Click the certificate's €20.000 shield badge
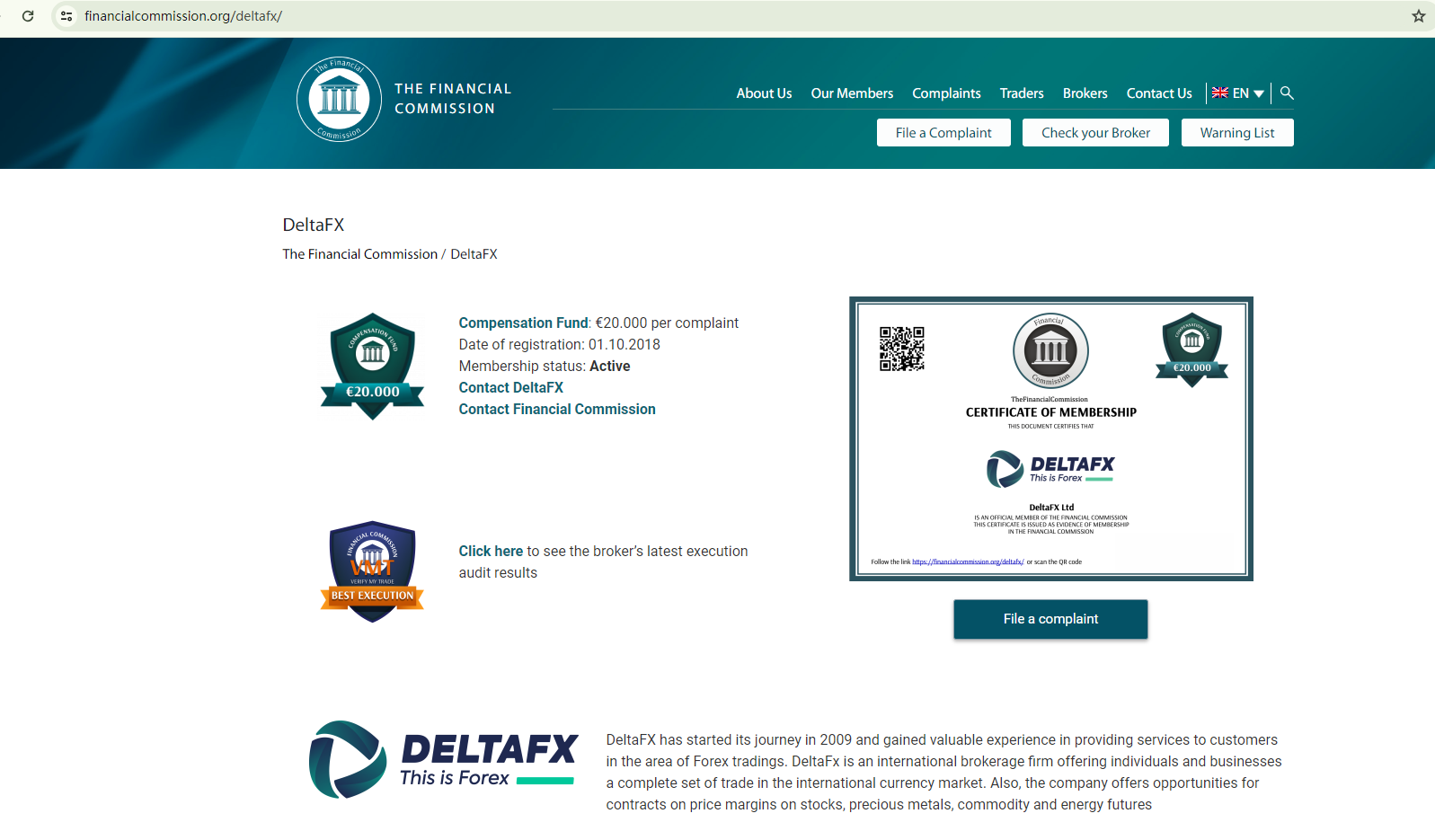The width and height of the screenshot is (1435, 840). coord(1191,349)
